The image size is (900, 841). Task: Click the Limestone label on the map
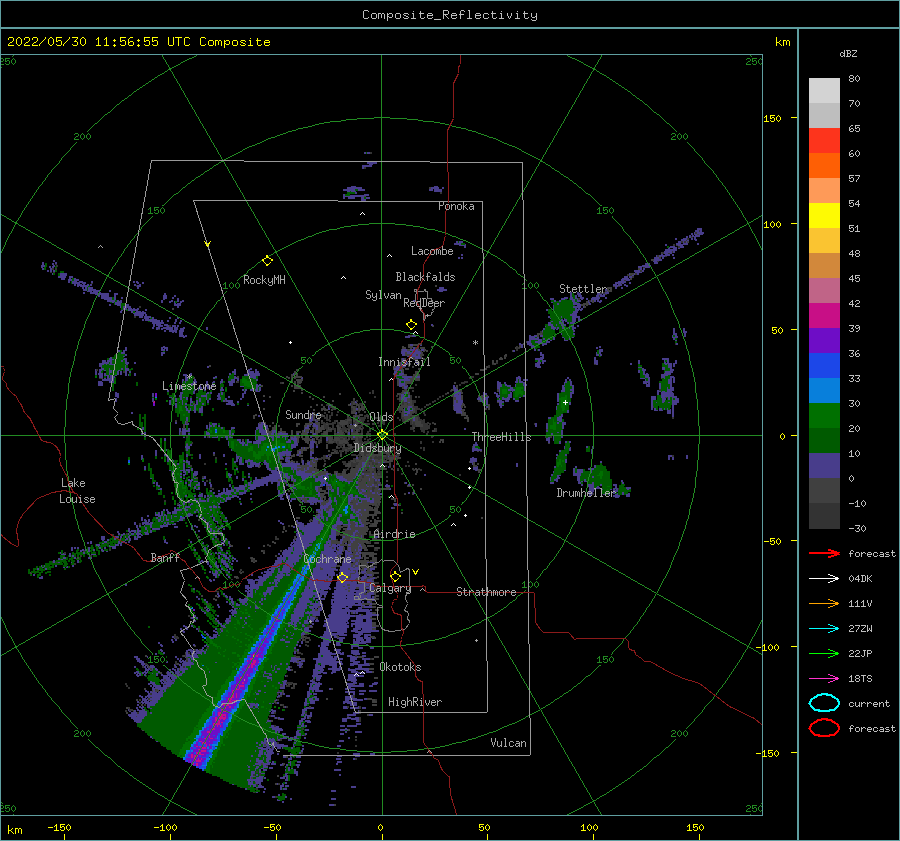pyautogui.click(x=189, y=386)
